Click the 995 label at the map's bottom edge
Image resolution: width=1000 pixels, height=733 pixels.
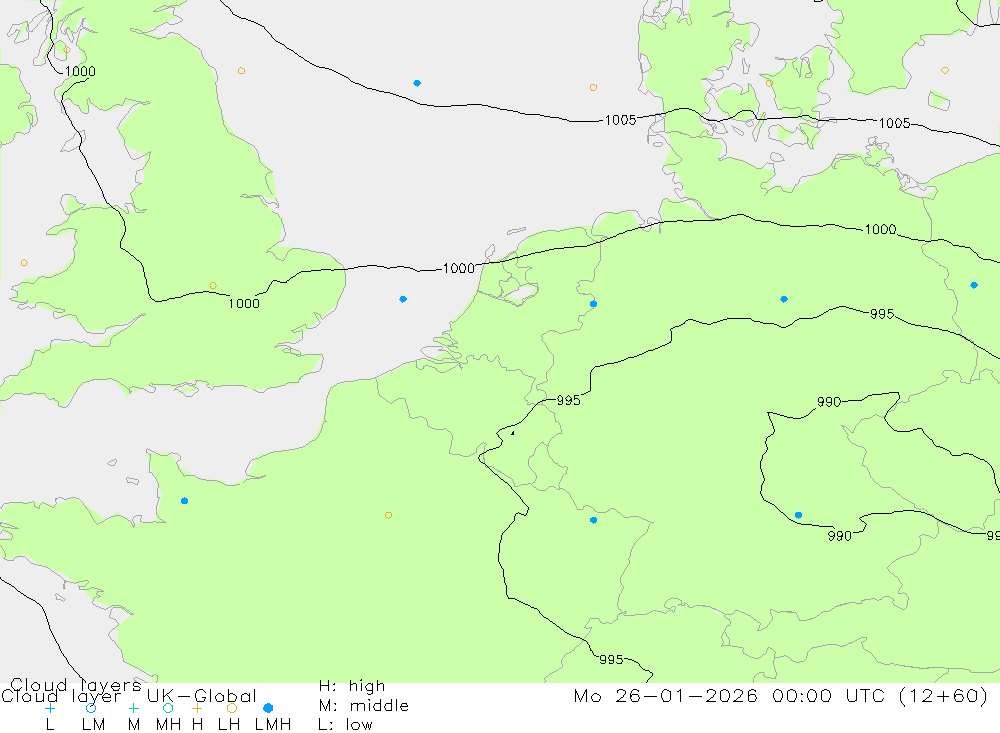pyautogui.click(x=611, y=660)
